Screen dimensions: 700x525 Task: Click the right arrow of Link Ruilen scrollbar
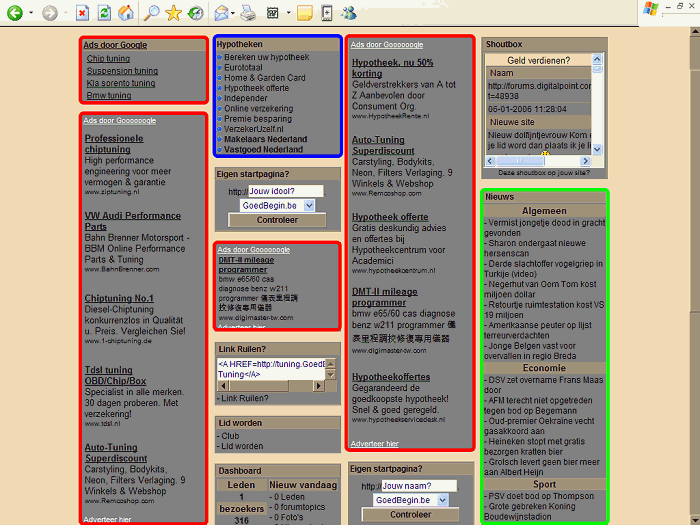[x=318, y=386]
